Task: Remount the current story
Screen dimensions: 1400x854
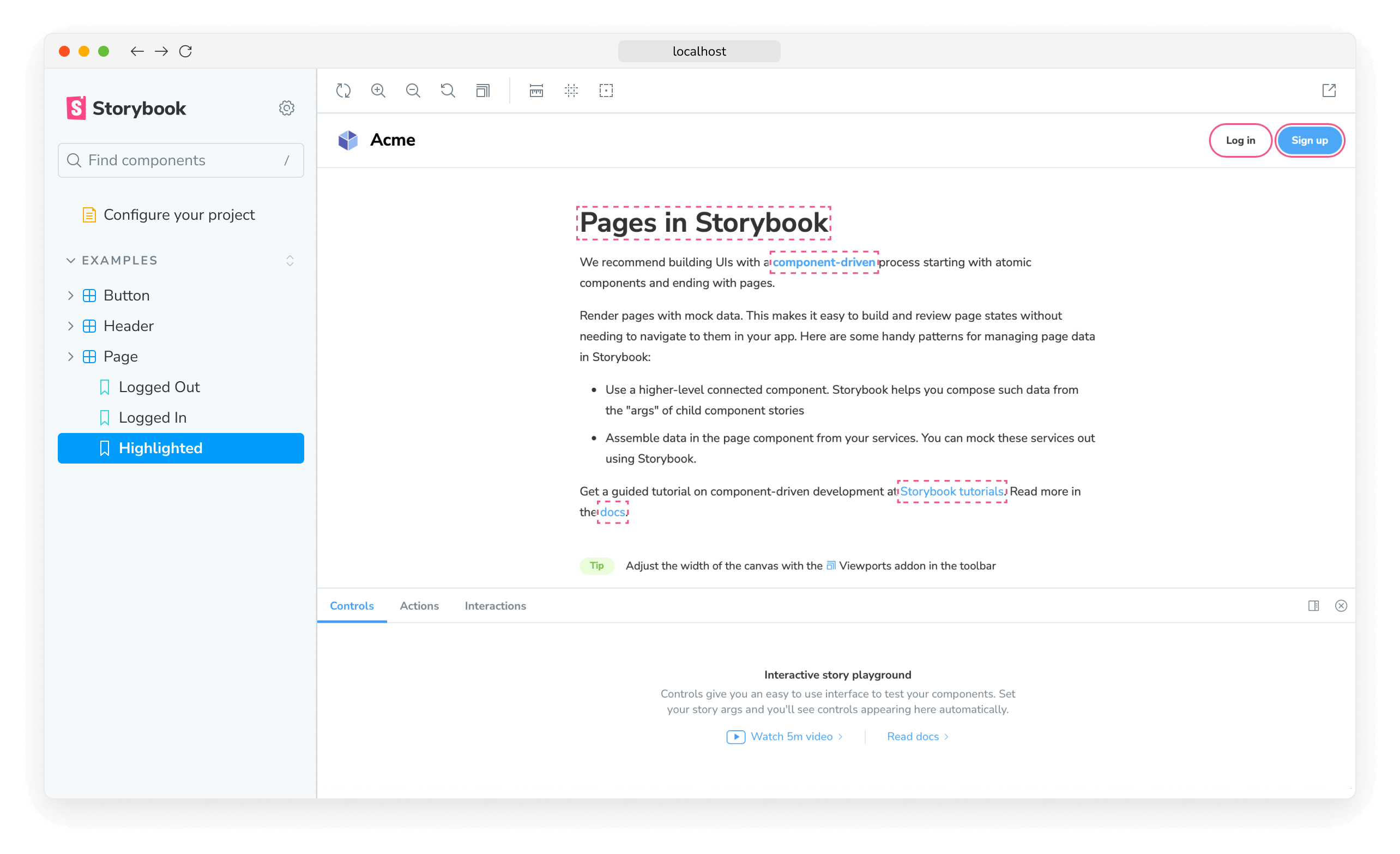Action: (x=343, y=91)
